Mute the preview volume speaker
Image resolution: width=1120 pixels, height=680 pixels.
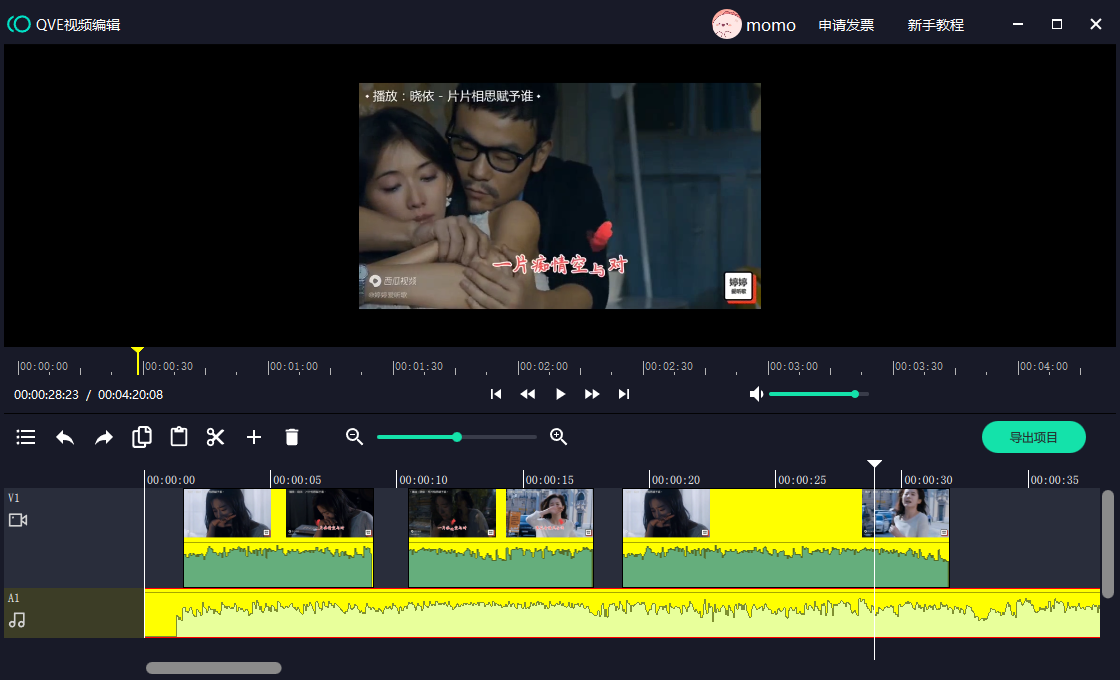tap(757, 394)
